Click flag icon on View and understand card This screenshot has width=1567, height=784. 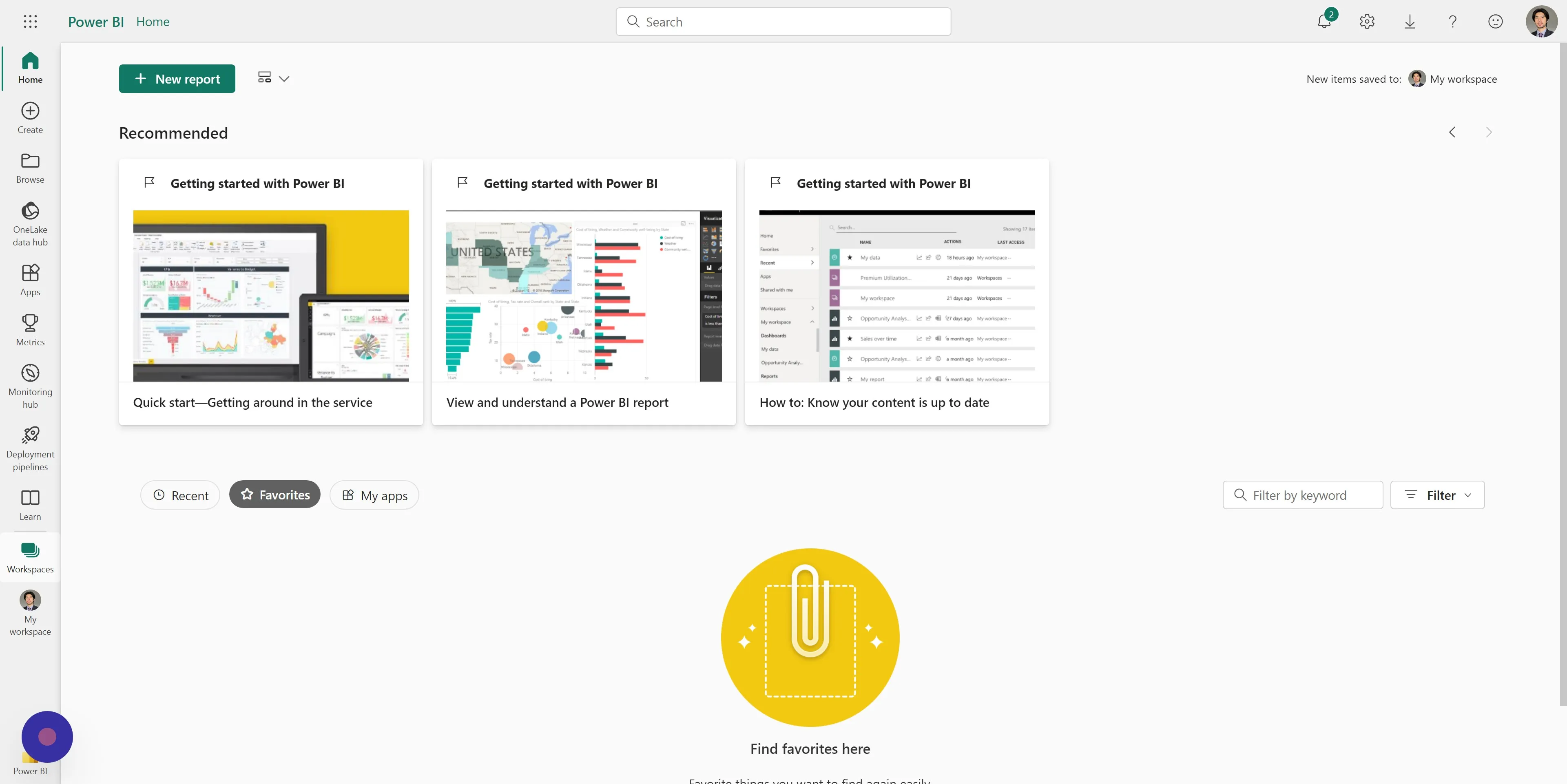point(463,183)
